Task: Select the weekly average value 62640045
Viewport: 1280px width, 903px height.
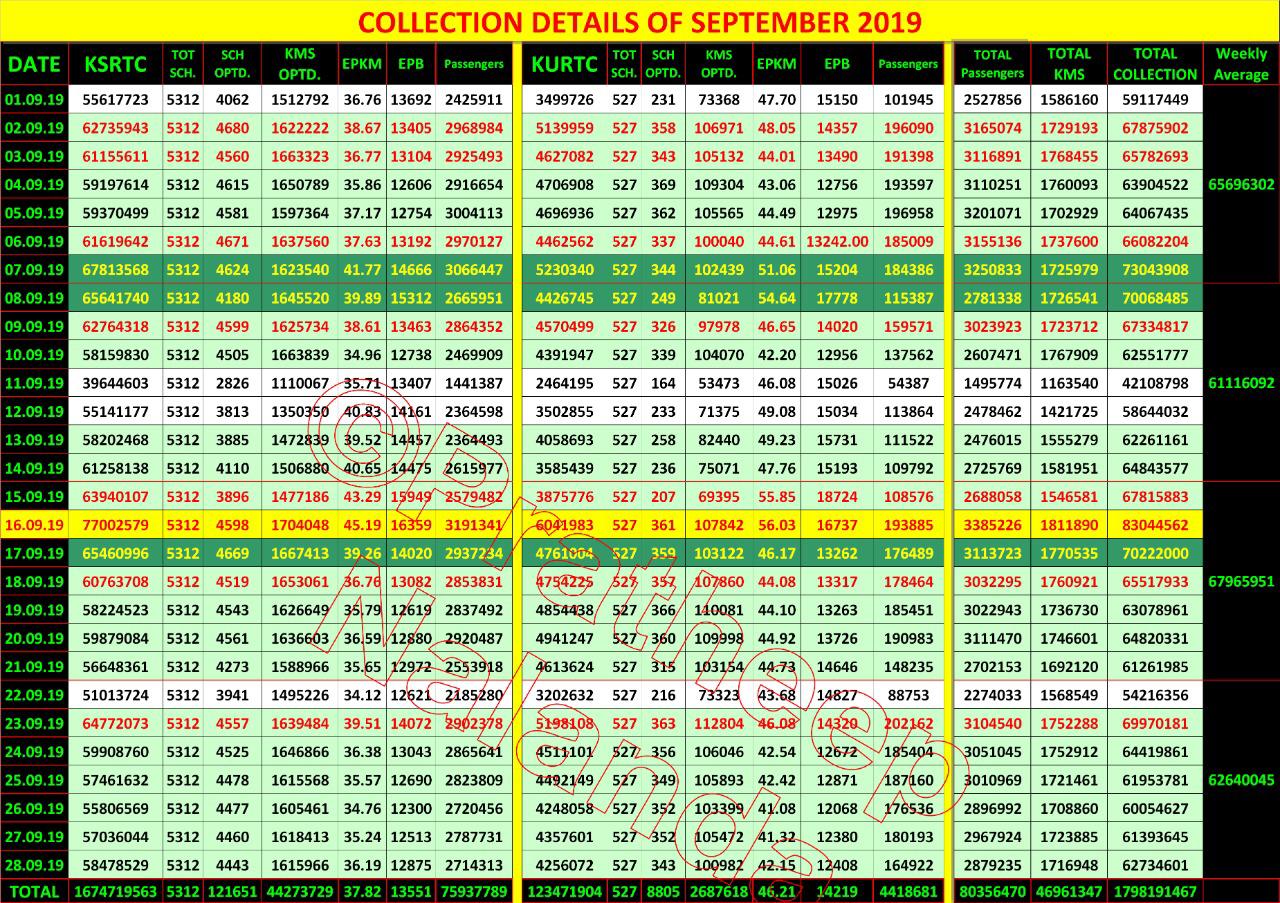Action: pos(1241,780)
